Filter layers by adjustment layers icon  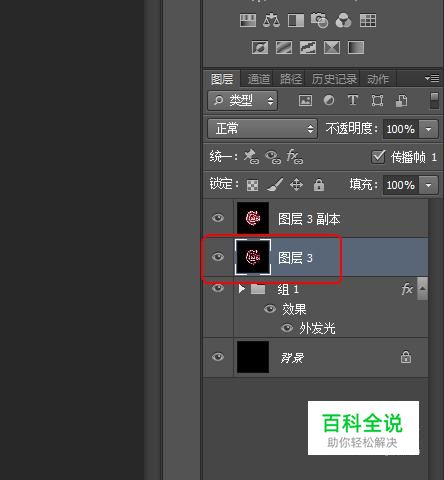tap(329, 100)
